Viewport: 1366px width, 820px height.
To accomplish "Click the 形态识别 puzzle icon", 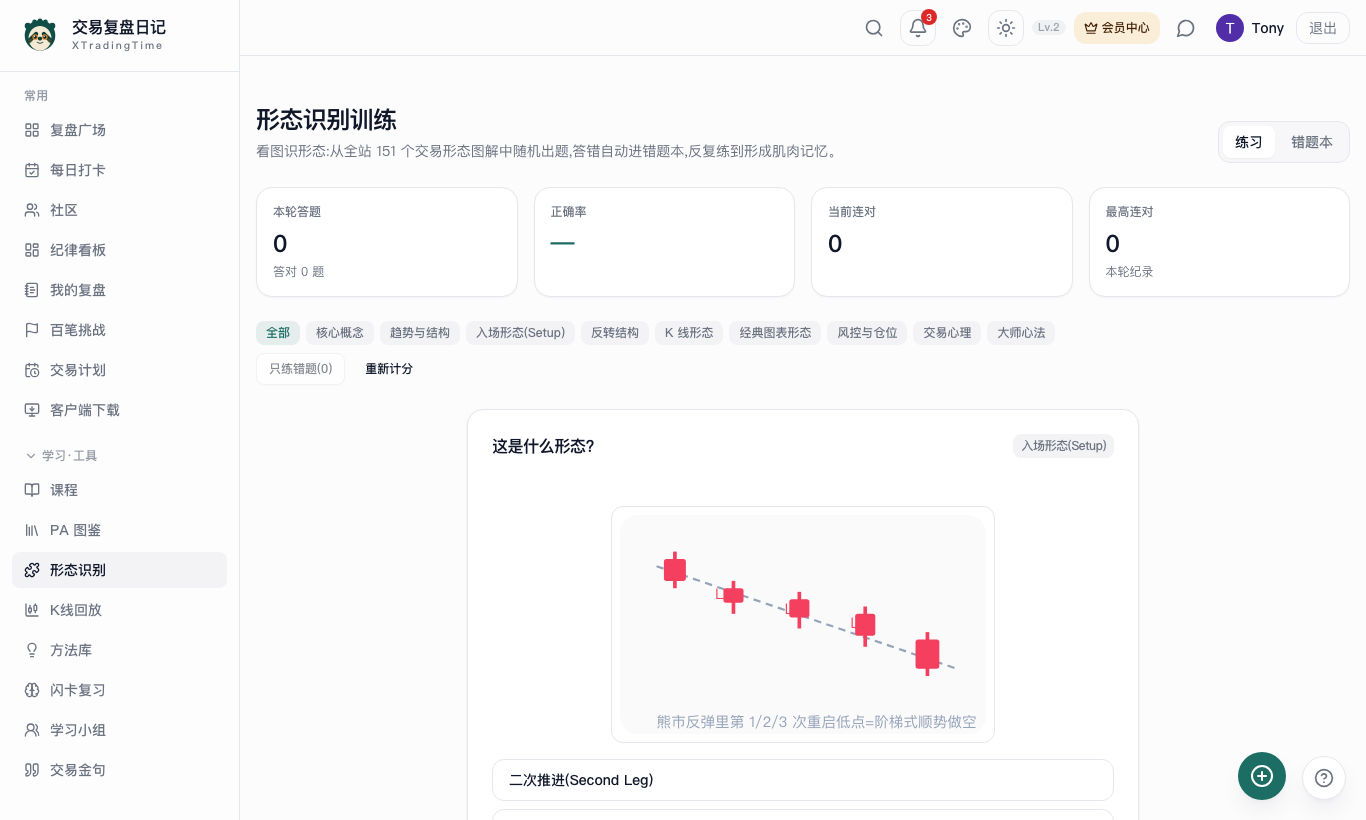I will (32, 570).
